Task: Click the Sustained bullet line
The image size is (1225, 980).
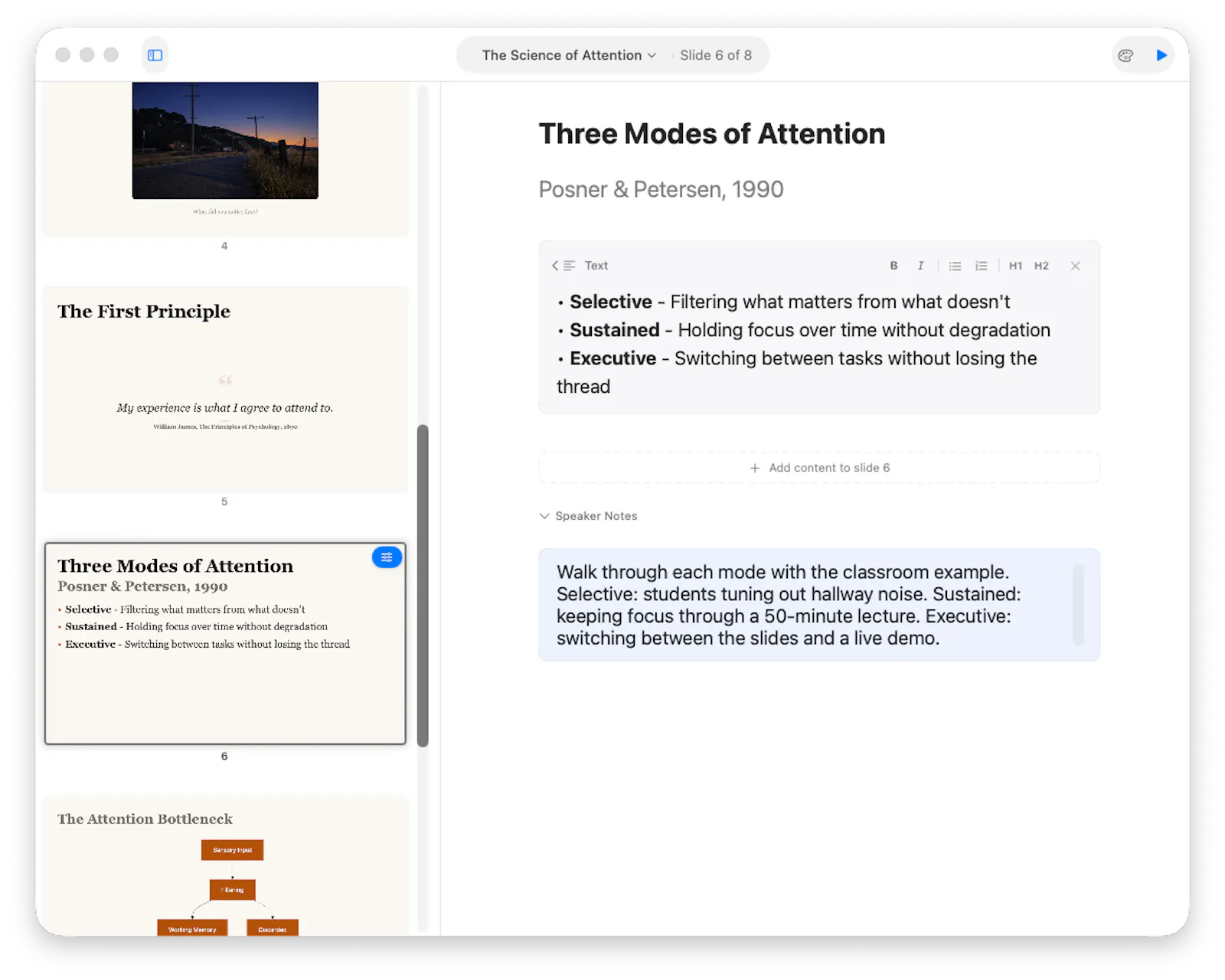Action: [803, 330]
